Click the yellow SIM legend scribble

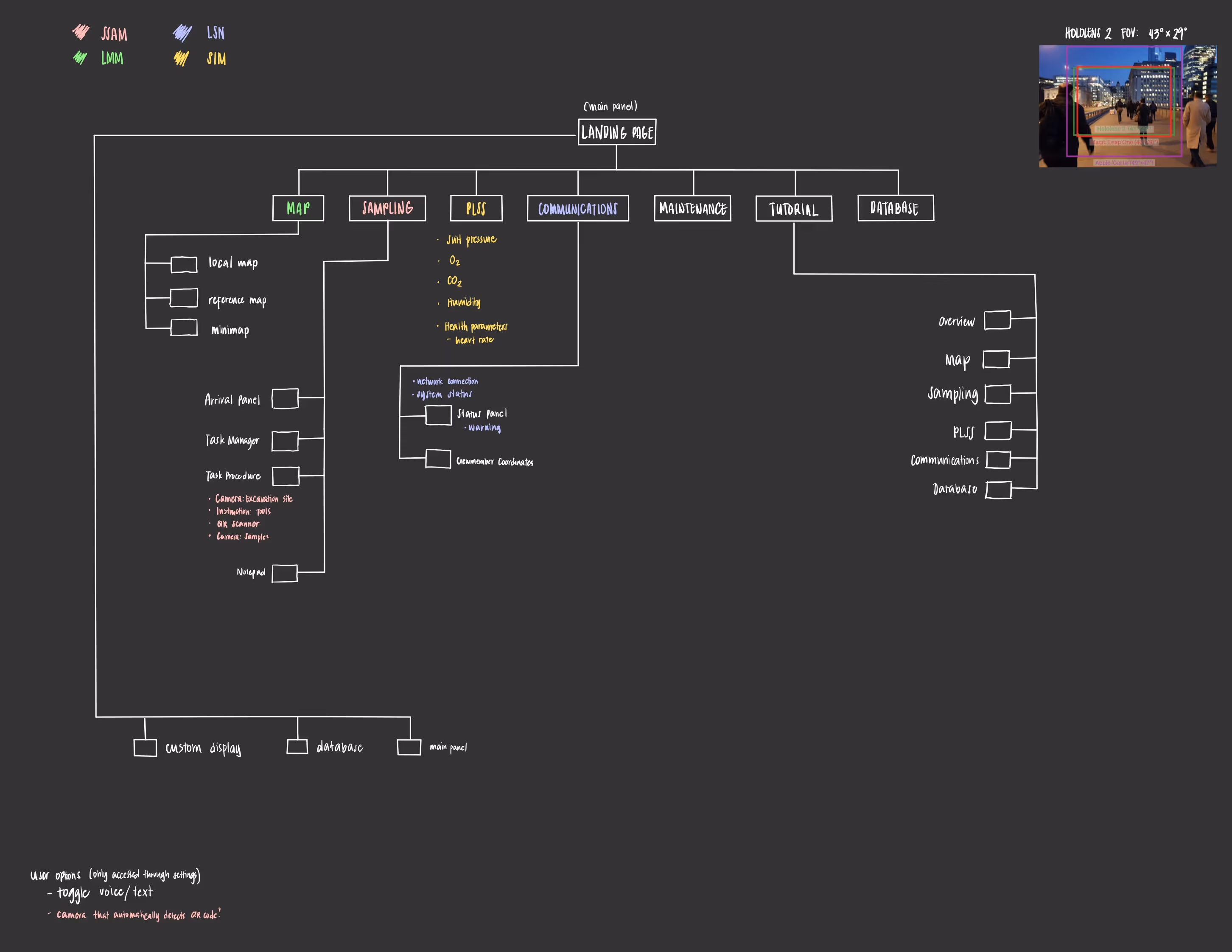pyautogui.click(x=181, y=58)
